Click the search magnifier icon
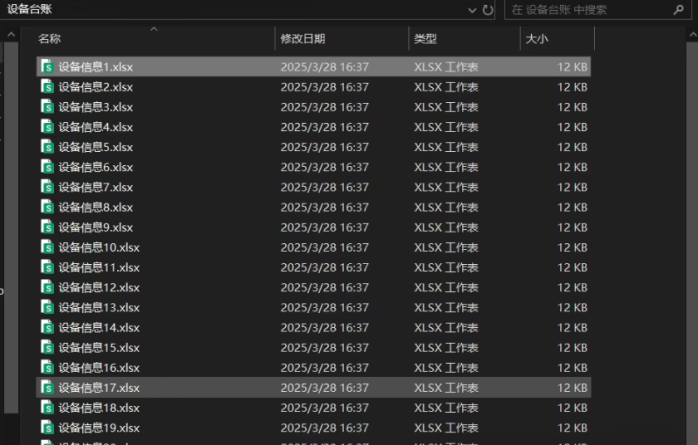The image size is (698, 445). (x=679, y=10)
